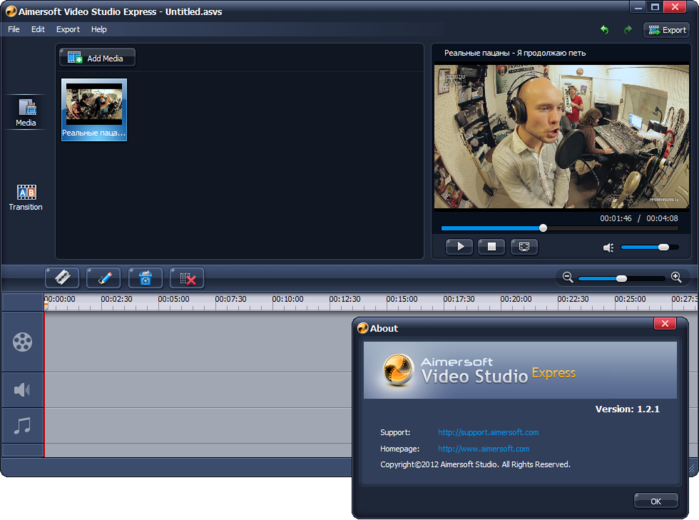Click the video track film reel icon
699x520 pixels.
[x=22, y=342]
